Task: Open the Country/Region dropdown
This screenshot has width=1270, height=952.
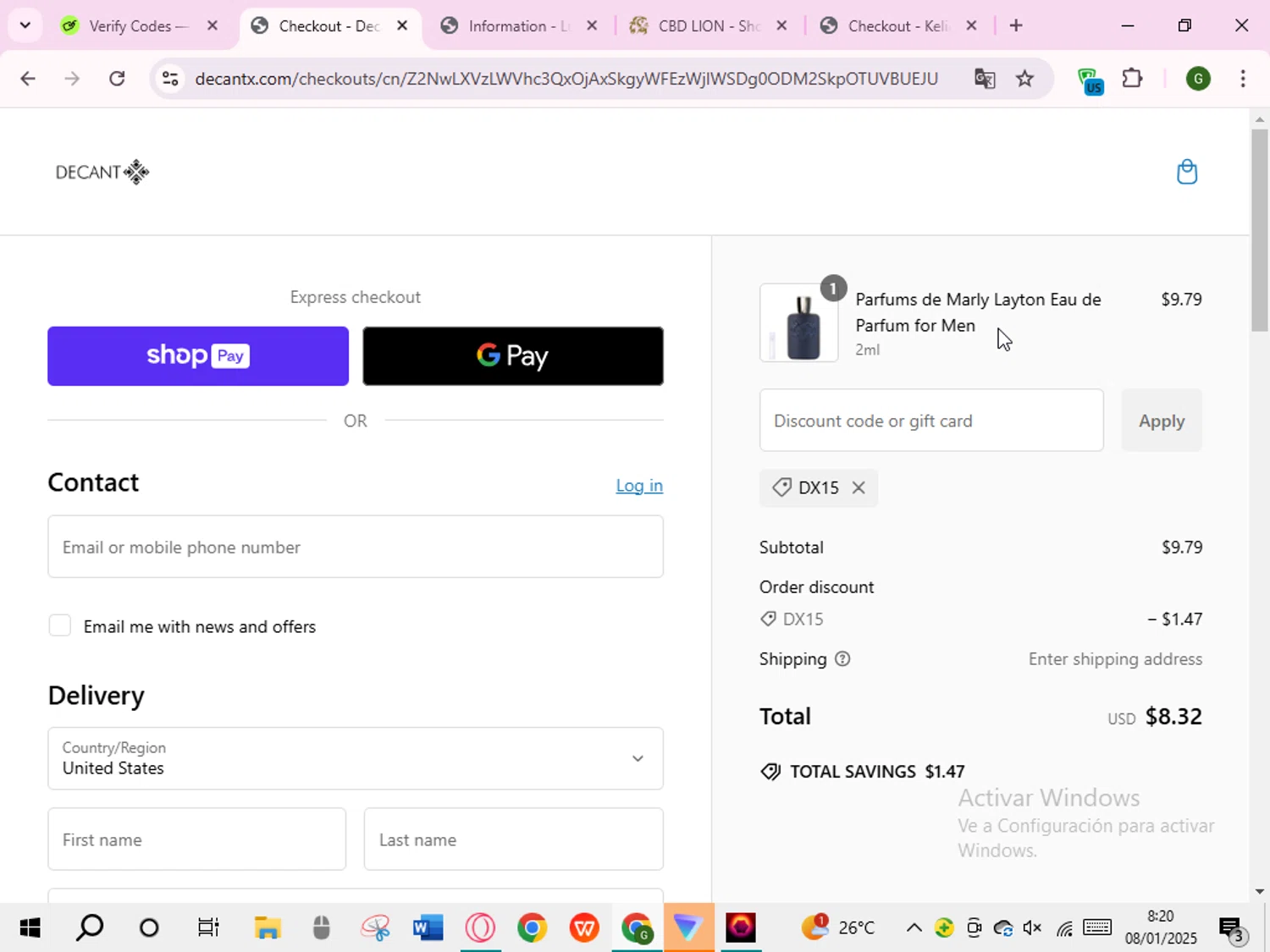Action: pos(356,758)
